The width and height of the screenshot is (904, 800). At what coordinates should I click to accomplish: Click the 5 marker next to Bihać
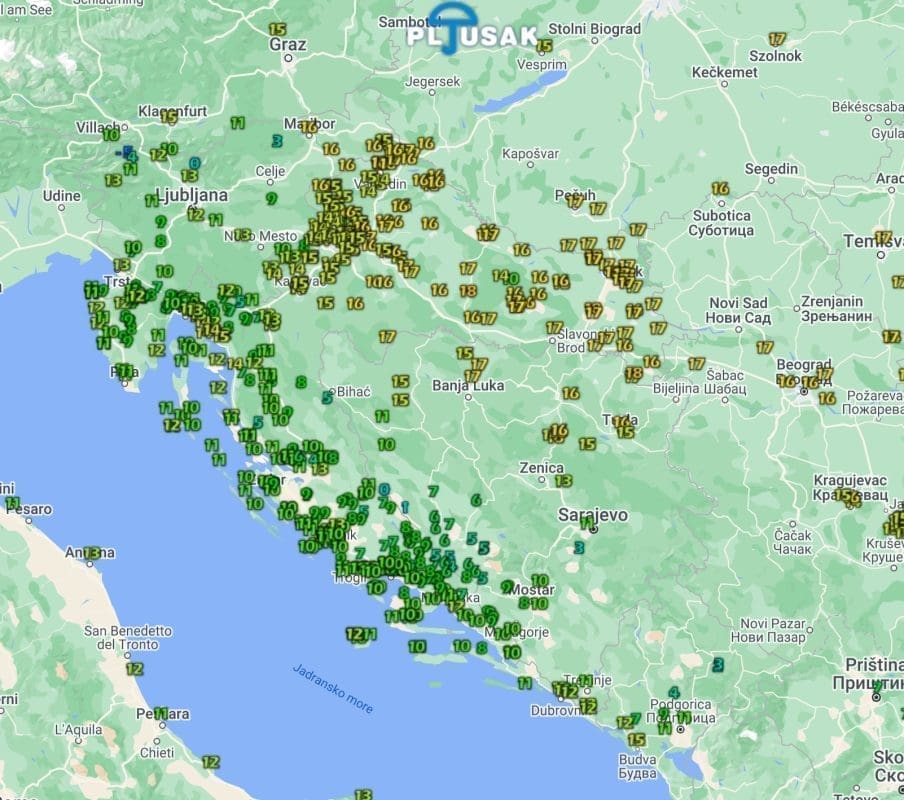click(327, 397)
